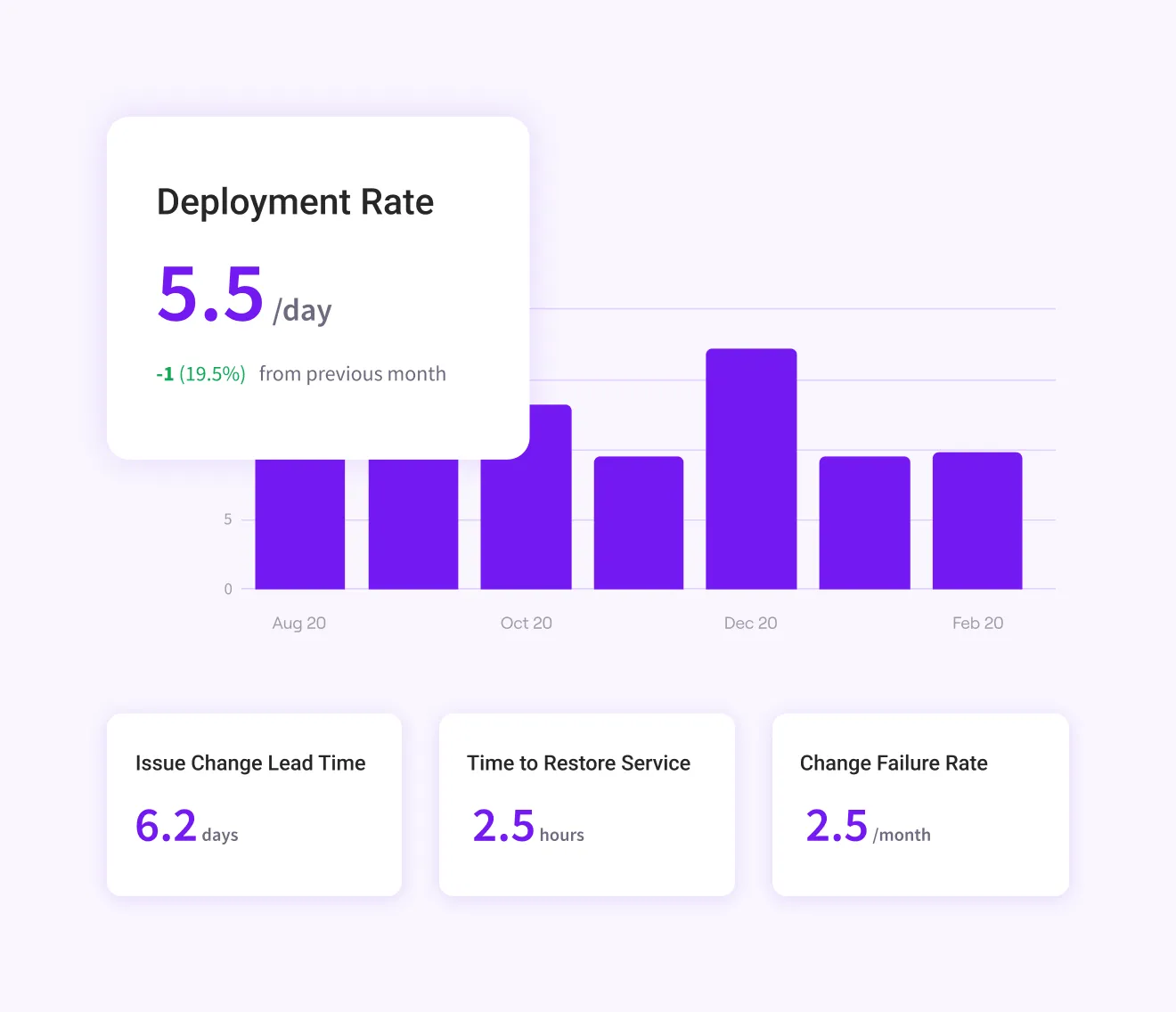The width and height of the screenshot is (1176, 1012).
Task: Select the bar above Aug 20 label
Action: (x=299, y=524)
